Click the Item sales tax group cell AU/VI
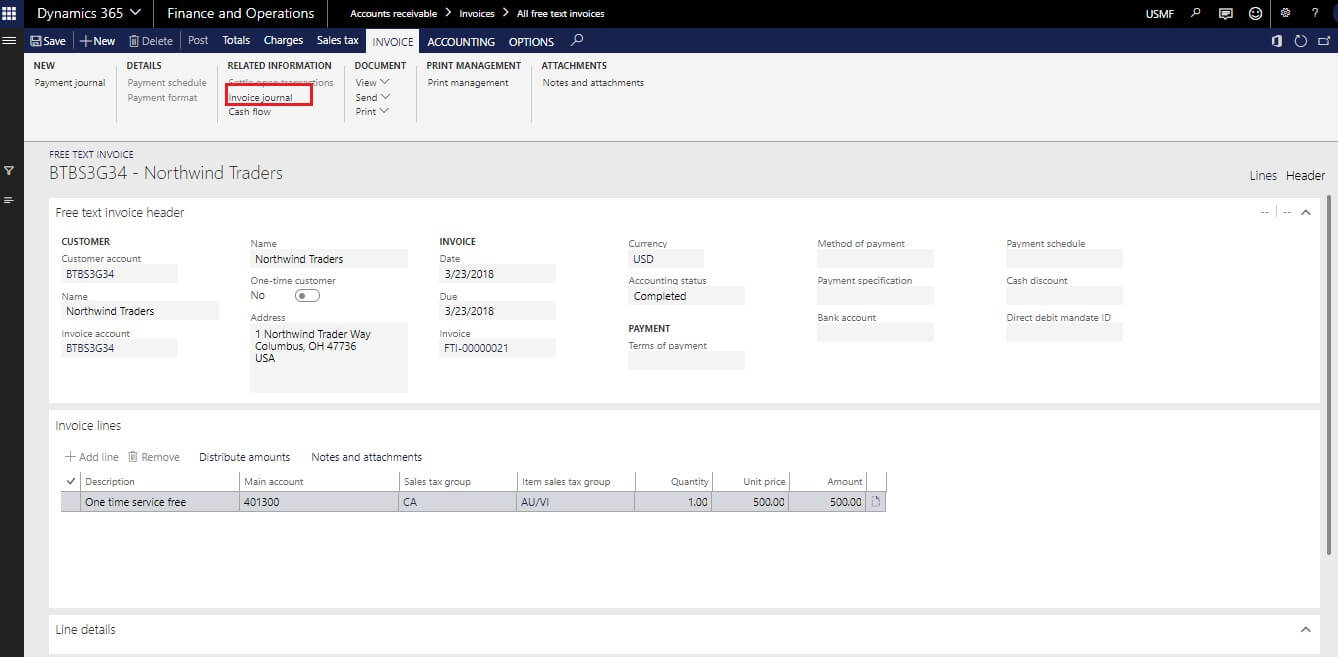The height and width of the screenshot is (657, 1338). (x=576, y=502)
